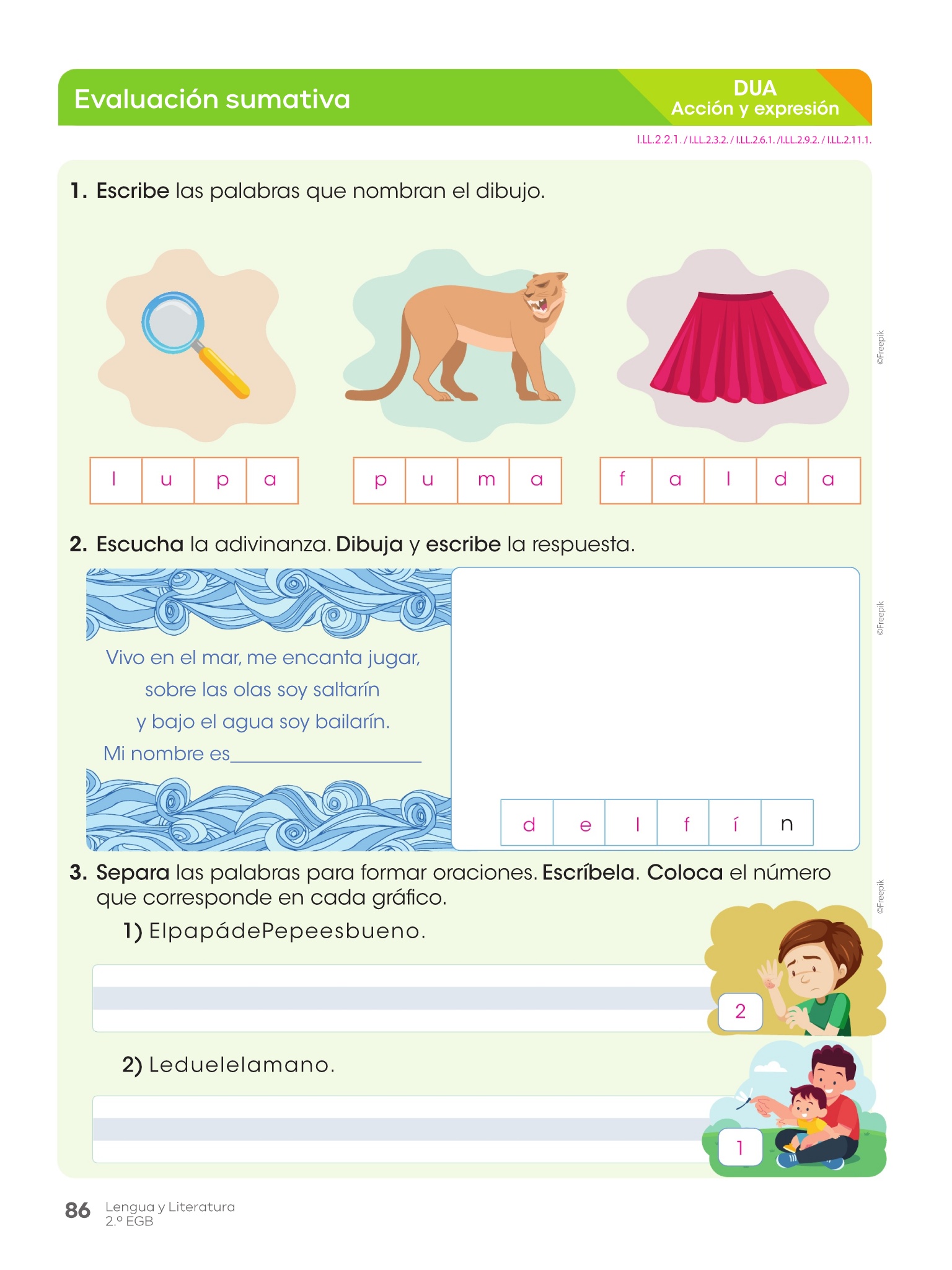Click the blank drawing area for the riddle
Viewport: 952px width, 1270px height.
point(656,682)
